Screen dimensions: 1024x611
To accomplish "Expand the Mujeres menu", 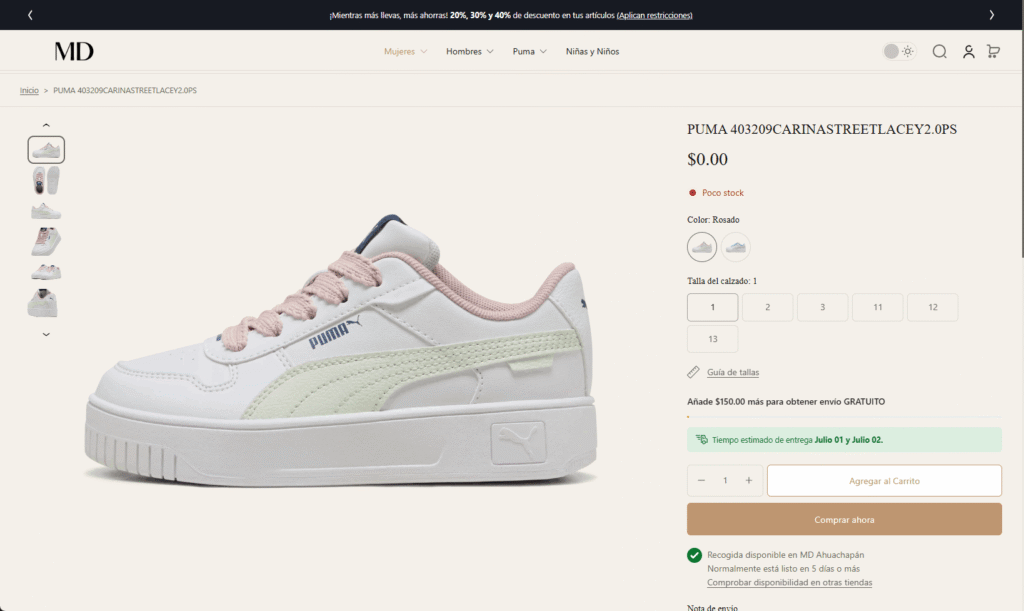I will click(x=405, y=51).
